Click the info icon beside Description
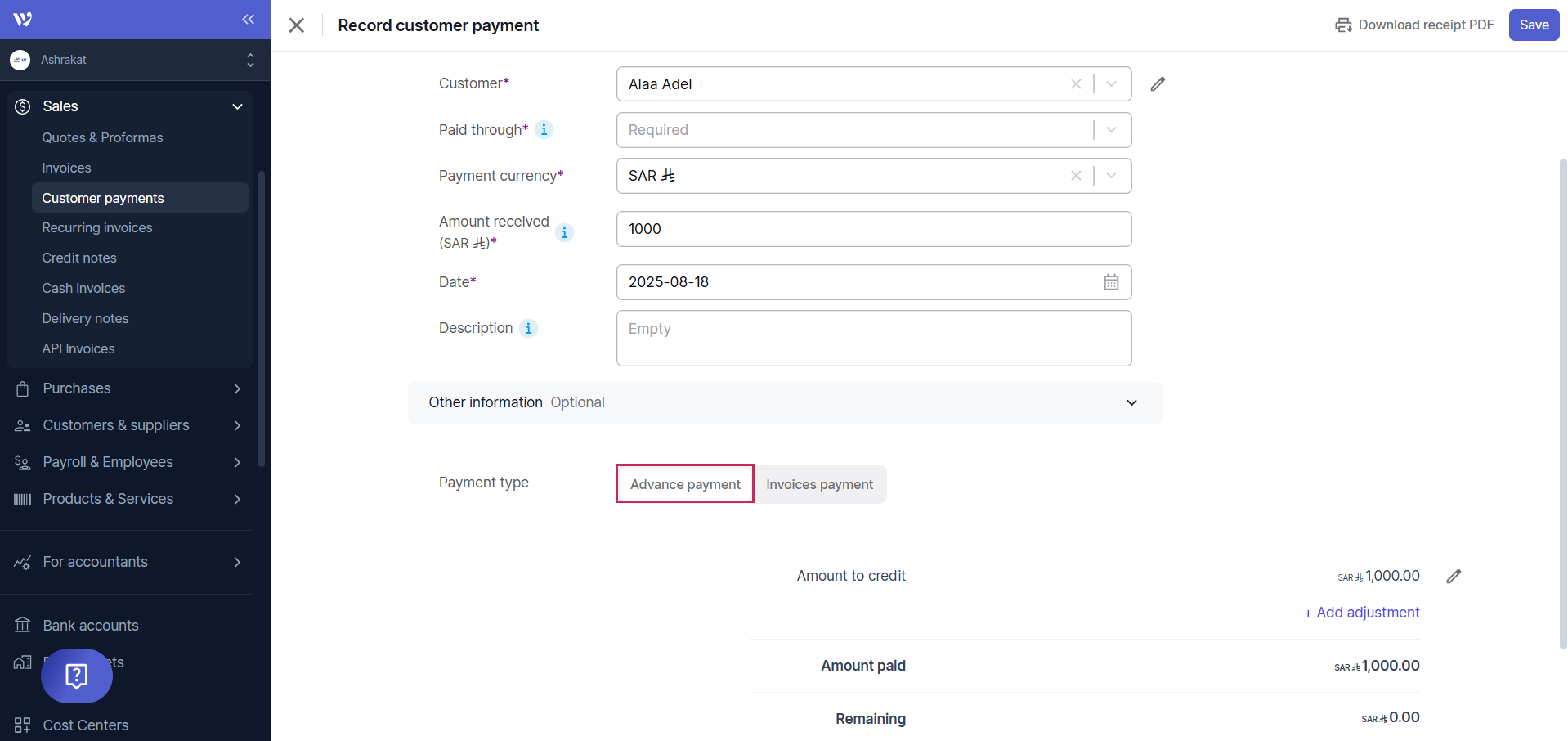 [528, 328]
